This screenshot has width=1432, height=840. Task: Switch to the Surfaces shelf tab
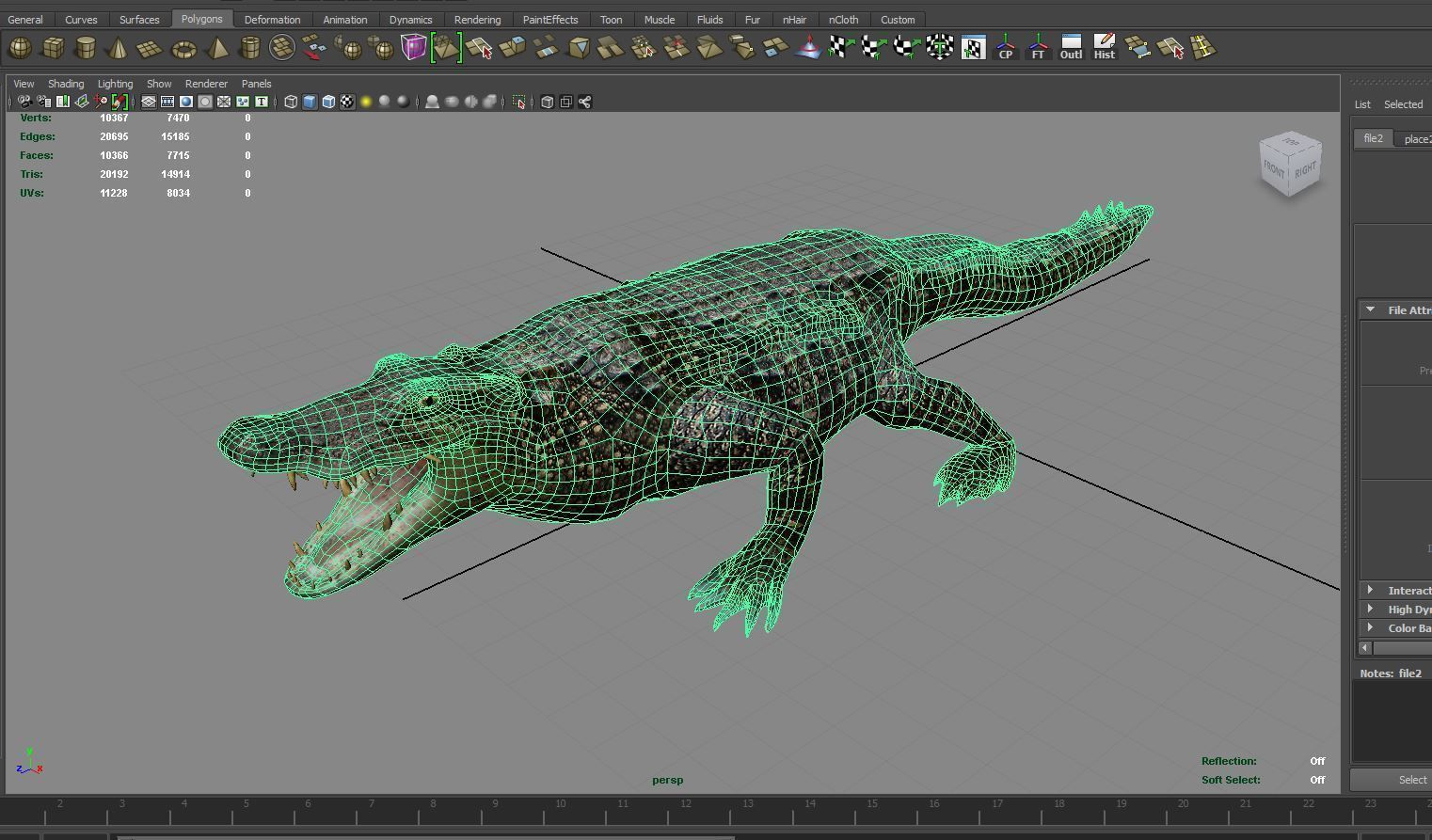coord(139,19)
